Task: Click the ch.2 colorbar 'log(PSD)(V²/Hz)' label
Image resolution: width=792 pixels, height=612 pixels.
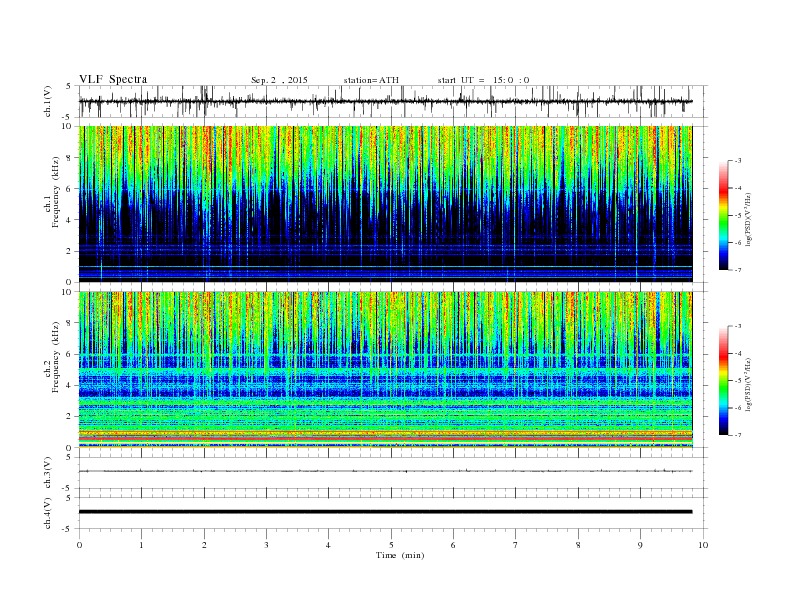Action: pyautogui.click(x=749, y=384)
